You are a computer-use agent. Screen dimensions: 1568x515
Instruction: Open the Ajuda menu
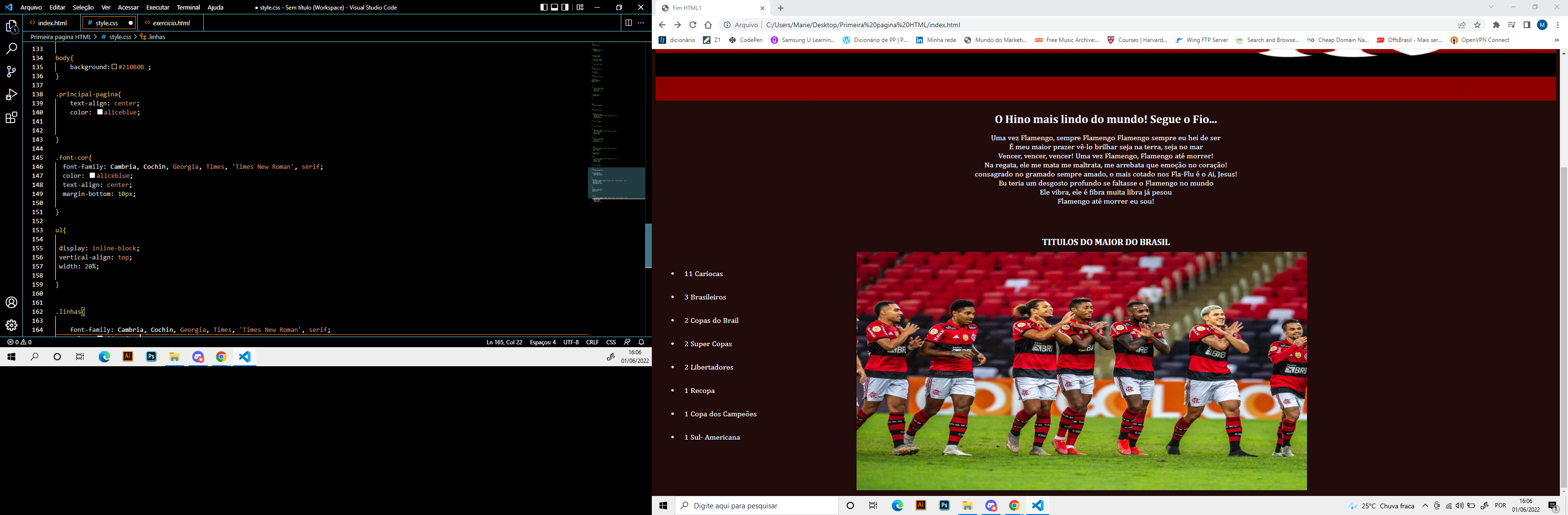click(216, 7)
